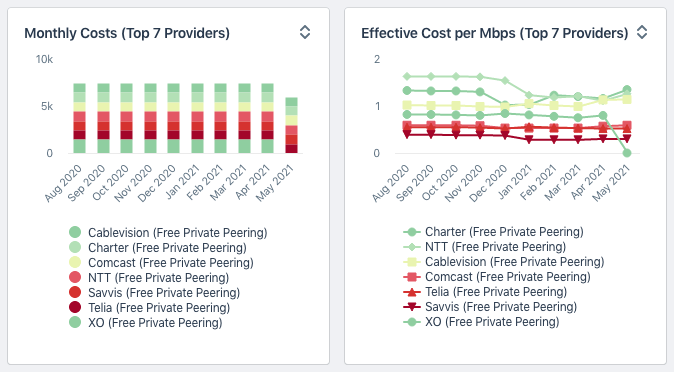Expand the Effective Cost per Mbps panel arrows

pos(642,32)
